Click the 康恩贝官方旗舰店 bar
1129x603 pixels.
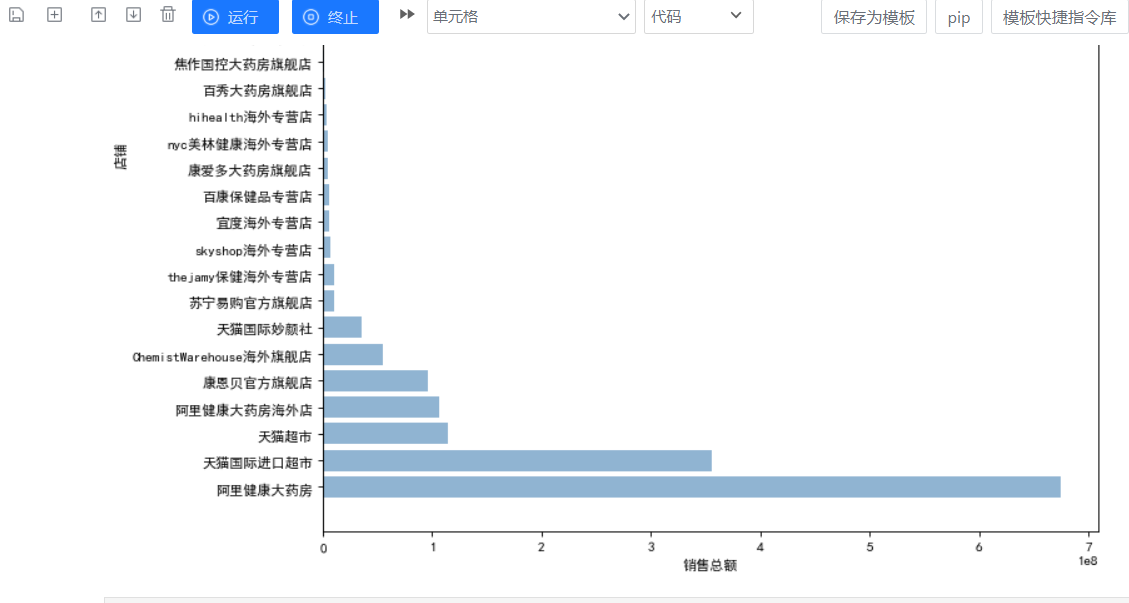coord(376,381)
